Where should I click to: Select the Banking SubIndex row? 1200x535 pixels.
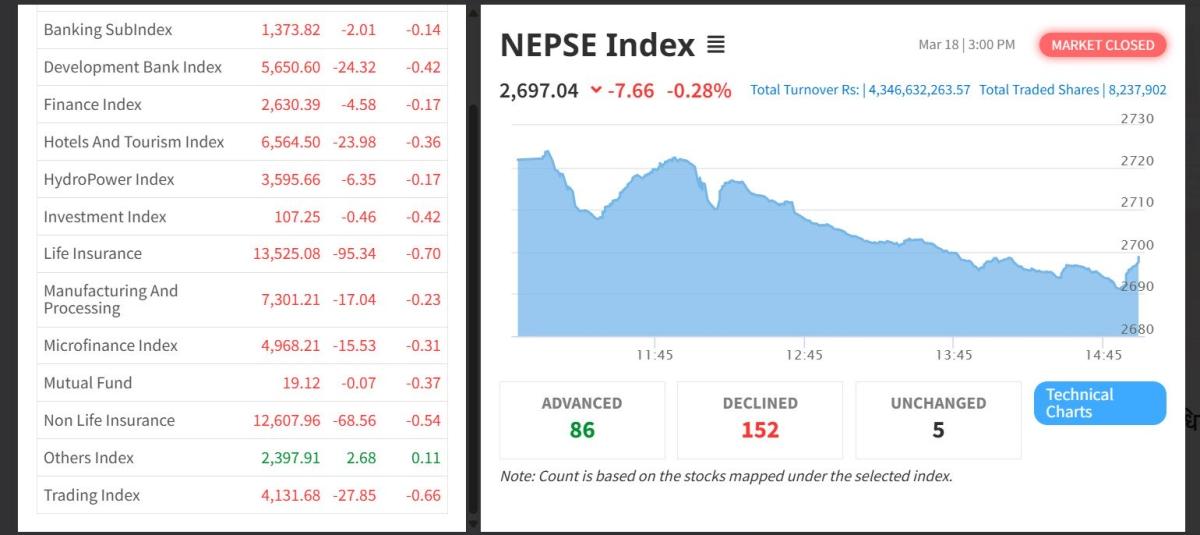pos(108,30)
